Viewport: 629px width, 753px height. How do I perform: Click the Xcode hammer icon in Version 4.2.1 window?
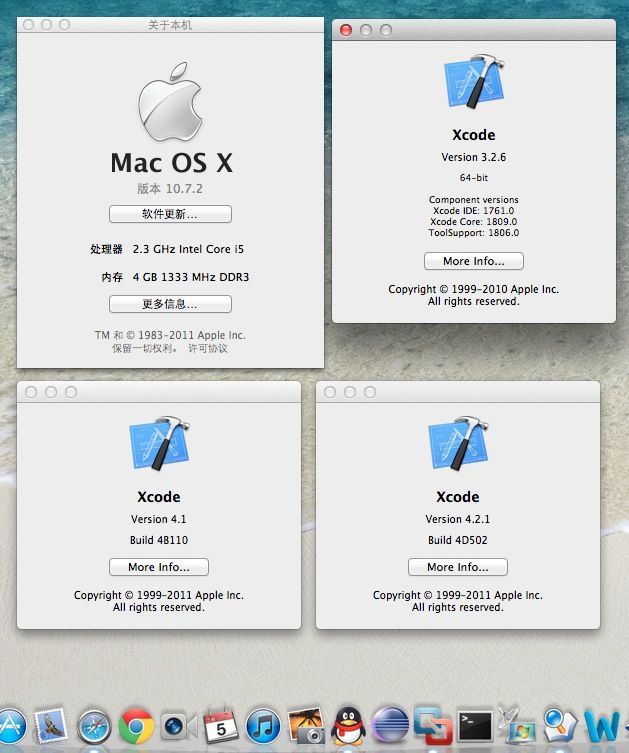(x=458, y=443)
